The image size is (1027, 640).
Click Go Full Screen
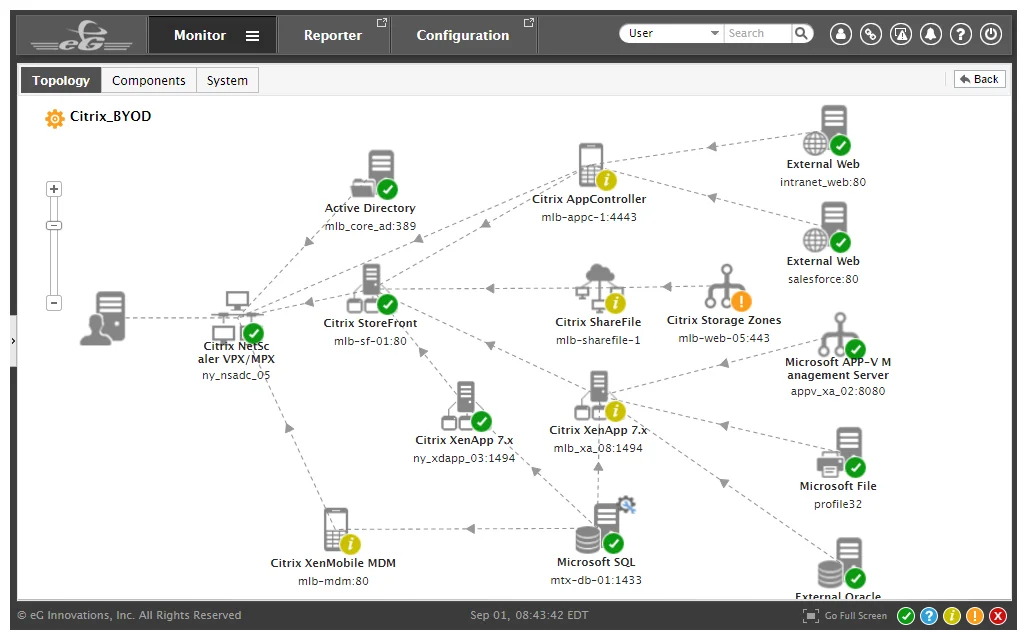click(845, 616)
